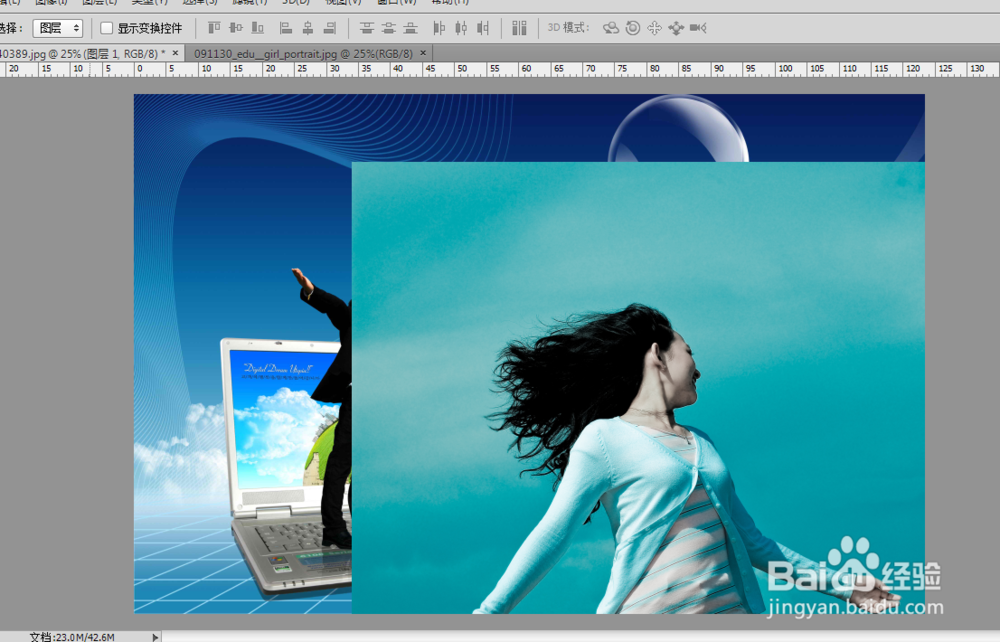Select the 3D rotate mode icon
Image resolution: width=1000 pixels, height=642 pixels.
[611, 28]
